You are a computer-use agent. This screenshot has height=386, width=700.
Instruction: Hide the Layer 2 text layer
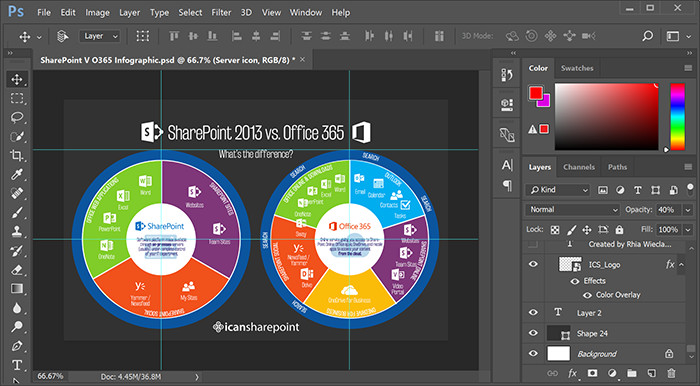533,312
